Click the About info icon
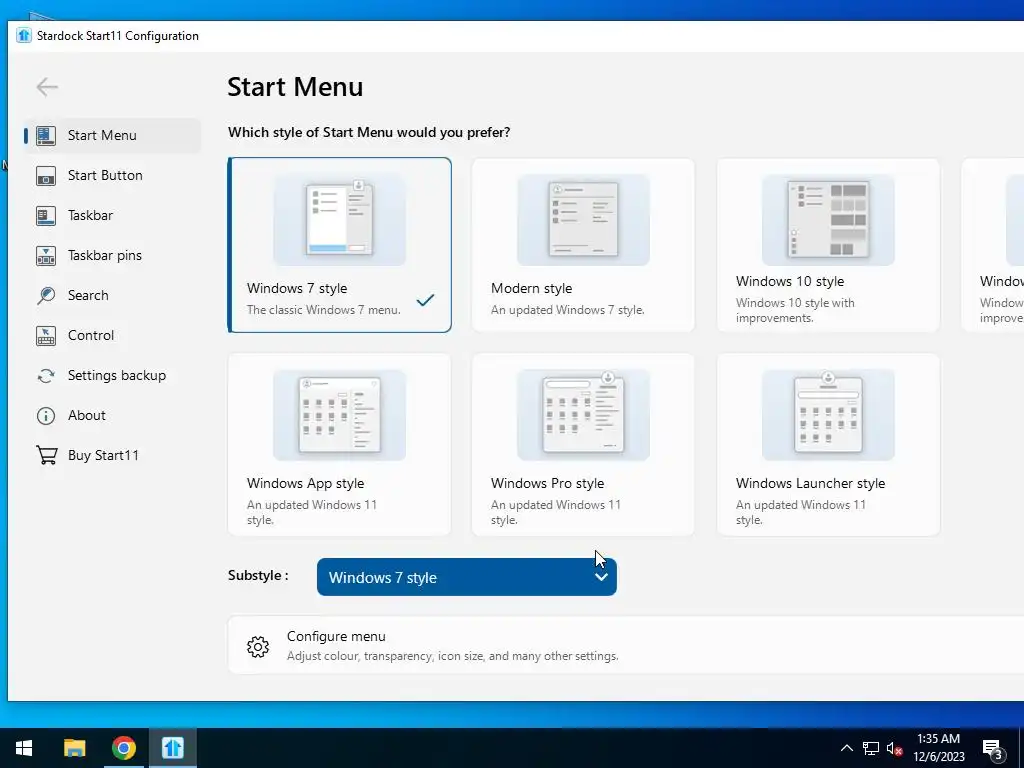The image size is (1024, 768). [x=46, y=415]
